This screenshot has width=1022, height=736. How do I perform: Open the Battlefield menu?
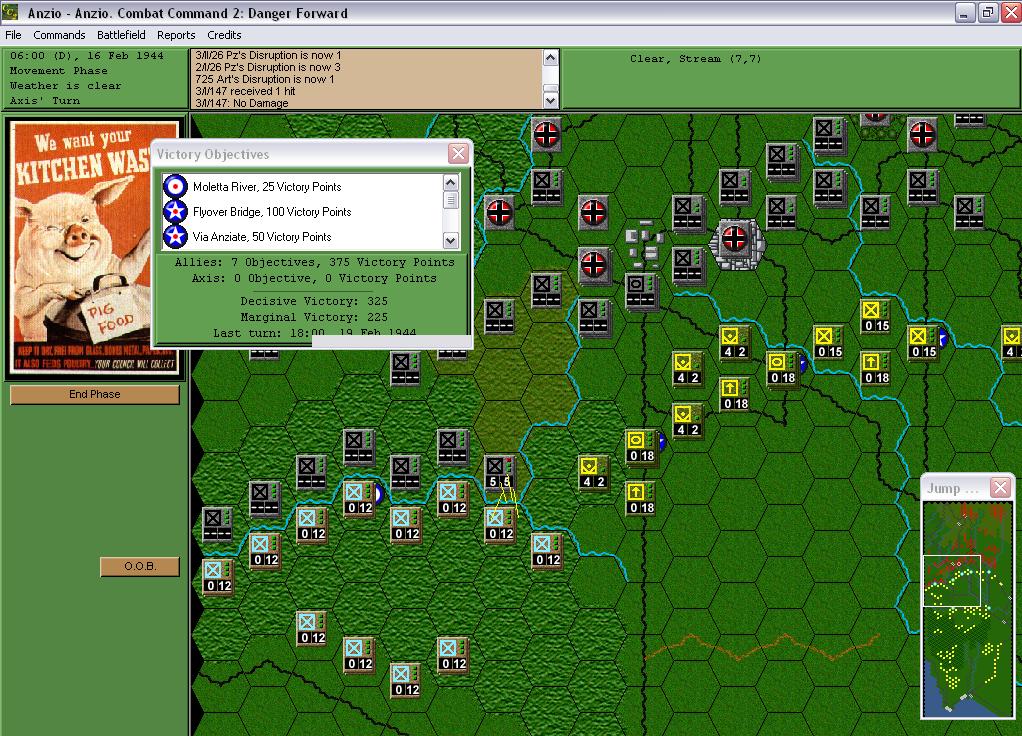click(121, 35)
